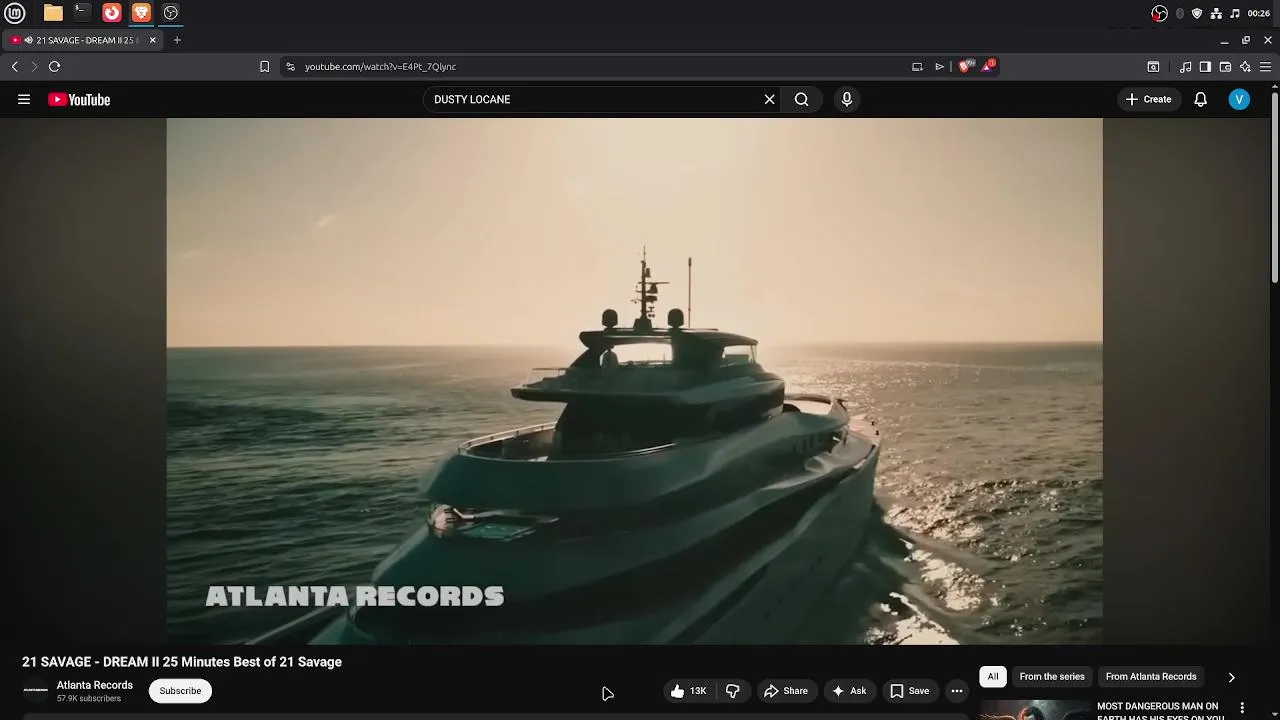The height and width of the screenshot is (720, 1280).
Task: Clear the DUSTY LOCANE search query
Action: (770, 99)
